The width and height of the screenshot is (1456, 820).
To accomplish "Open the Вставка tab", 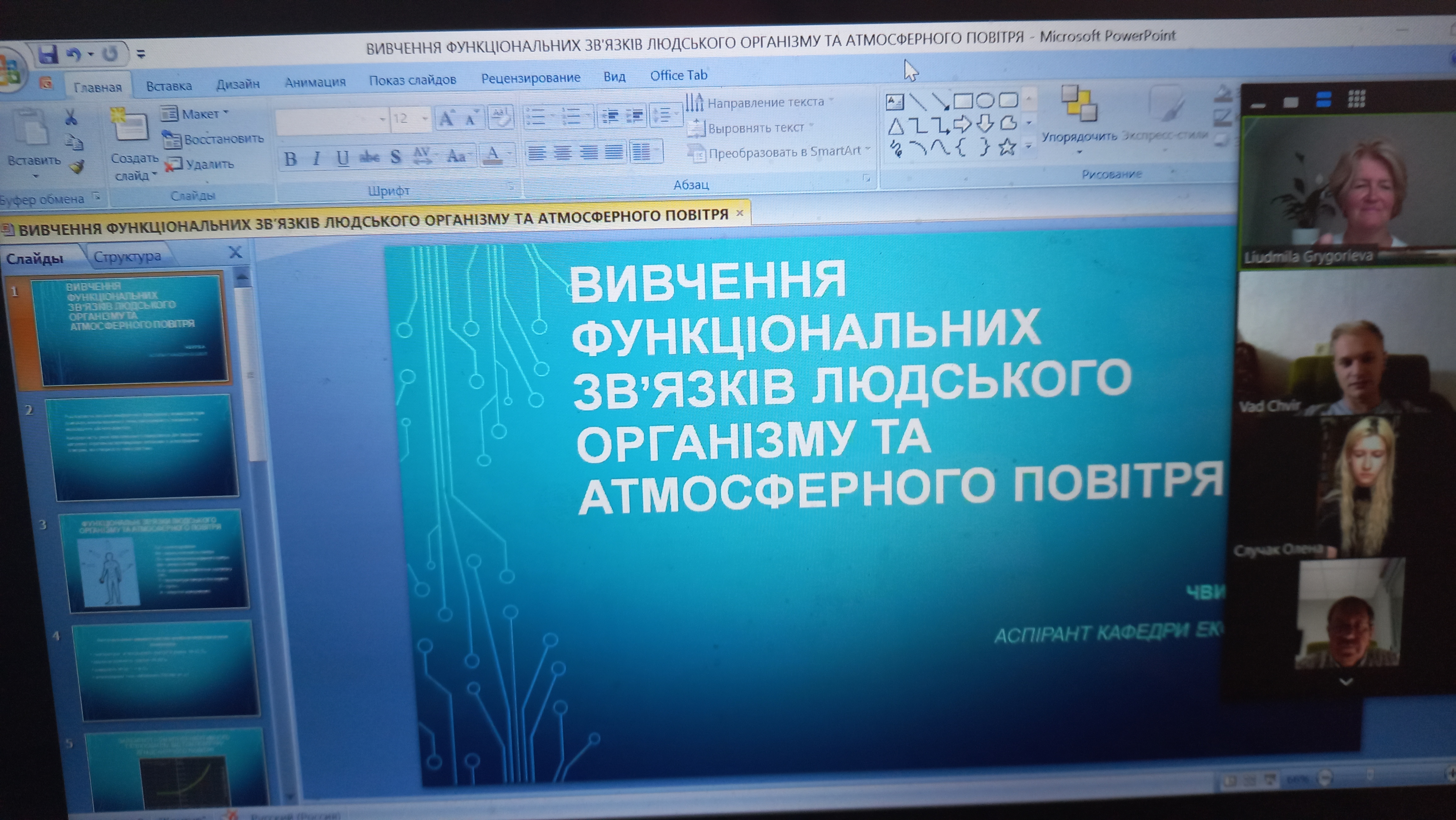I will [x=169, y=86].
